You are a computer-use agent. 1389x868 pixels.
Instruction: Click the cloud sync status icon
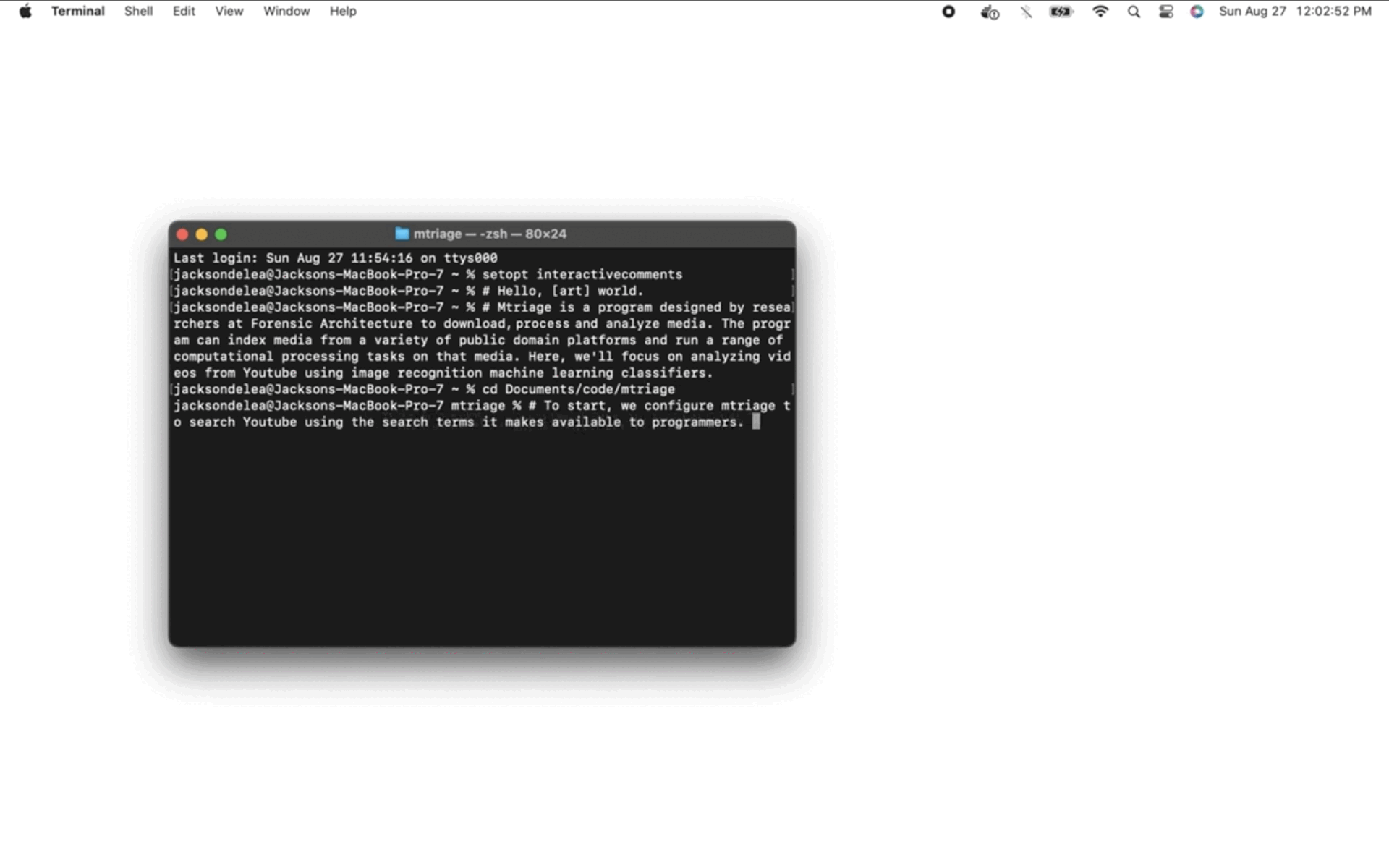coord(990,12)
